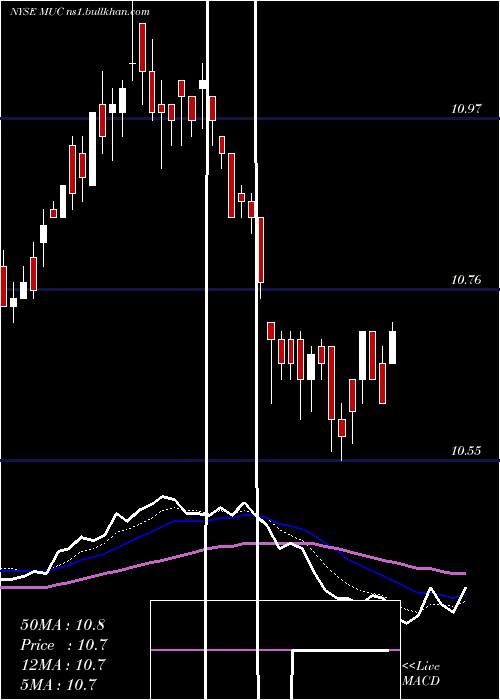Screen dimensions: 500x700
Task: Click the 5MA : 10.7 value
Action: pyautogui.click(x=58, y=684)
